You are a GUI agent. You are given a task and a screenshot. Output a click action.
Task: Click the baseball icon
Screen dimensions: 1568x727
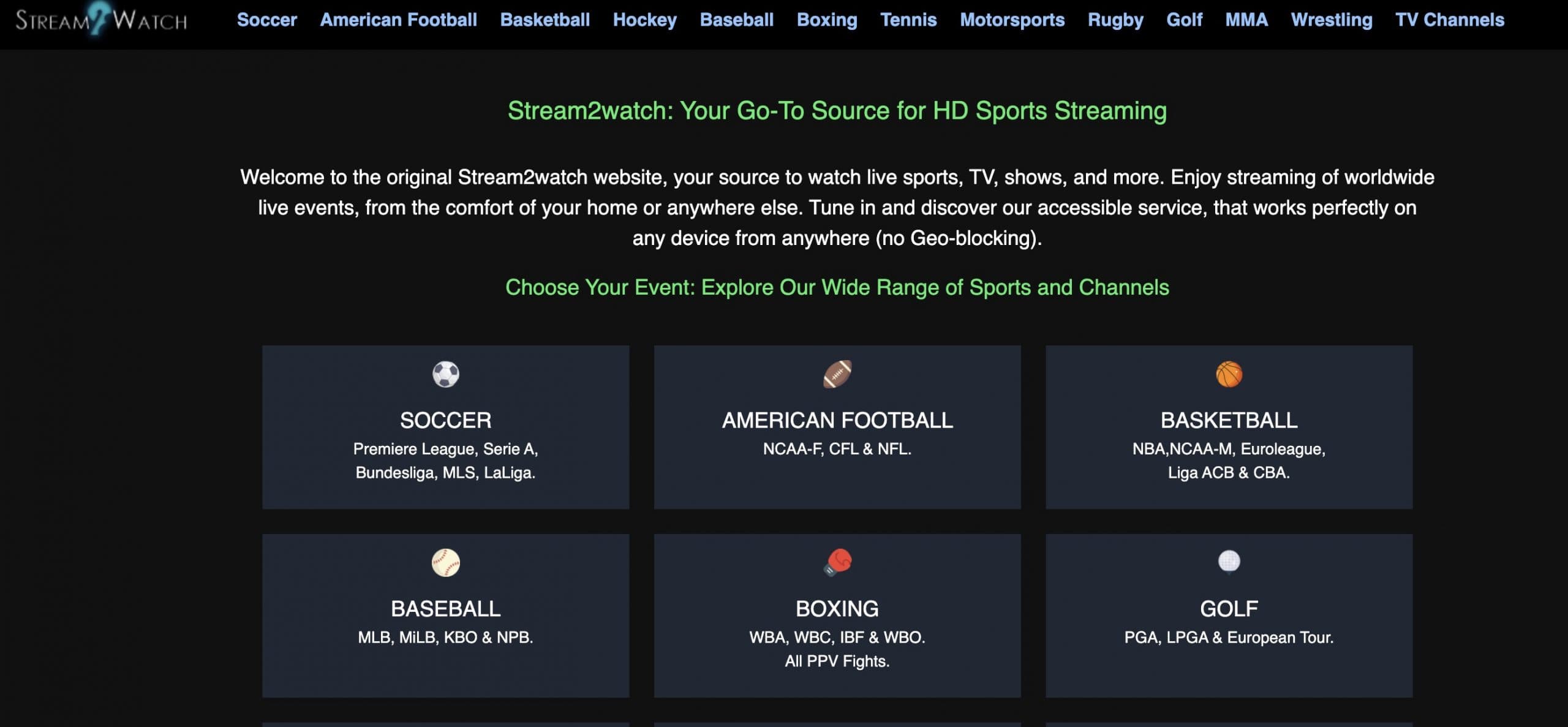(445, 563)
